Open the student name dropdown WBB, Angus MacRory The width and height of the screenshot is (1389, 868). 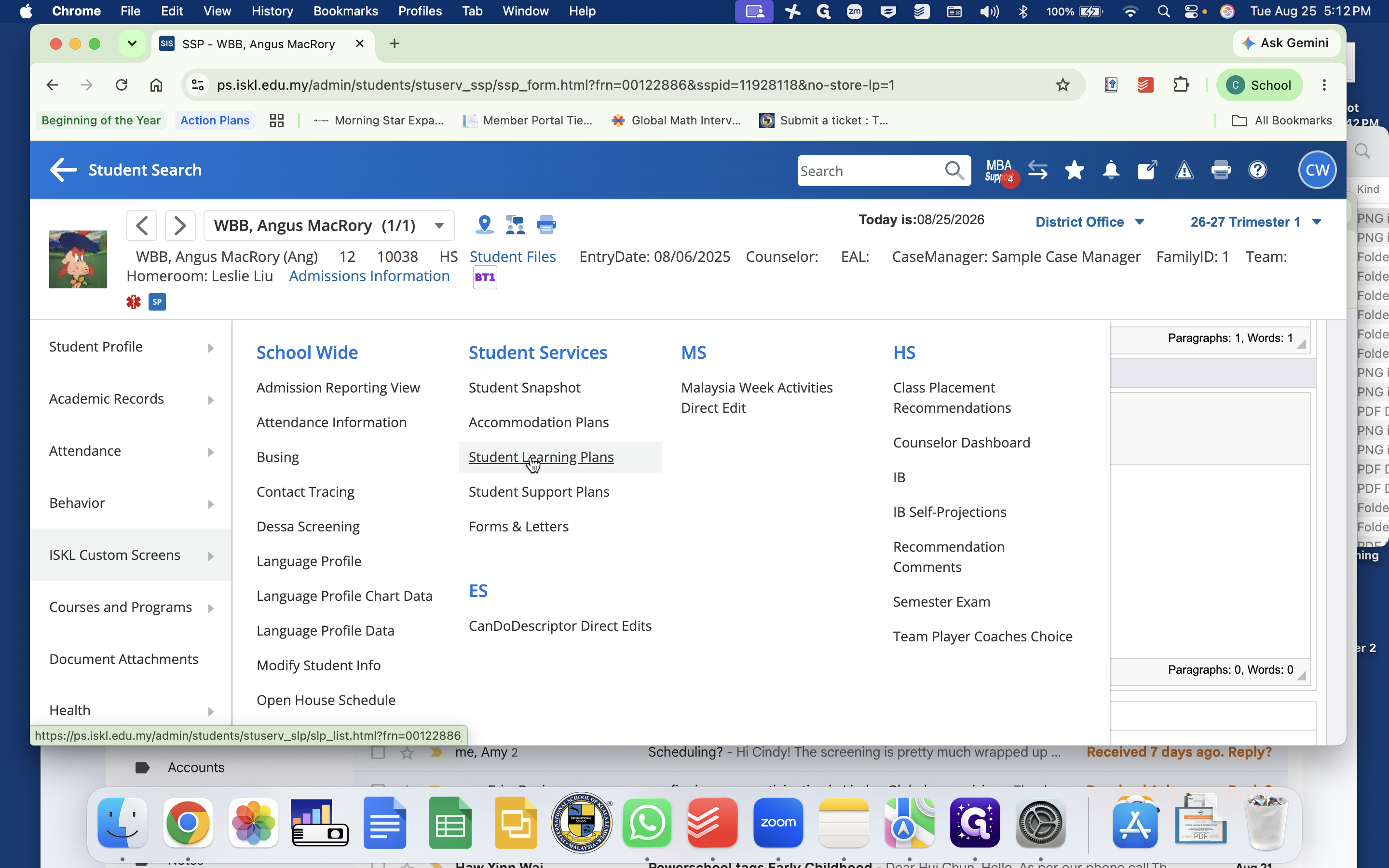click(x=329, y=225)
